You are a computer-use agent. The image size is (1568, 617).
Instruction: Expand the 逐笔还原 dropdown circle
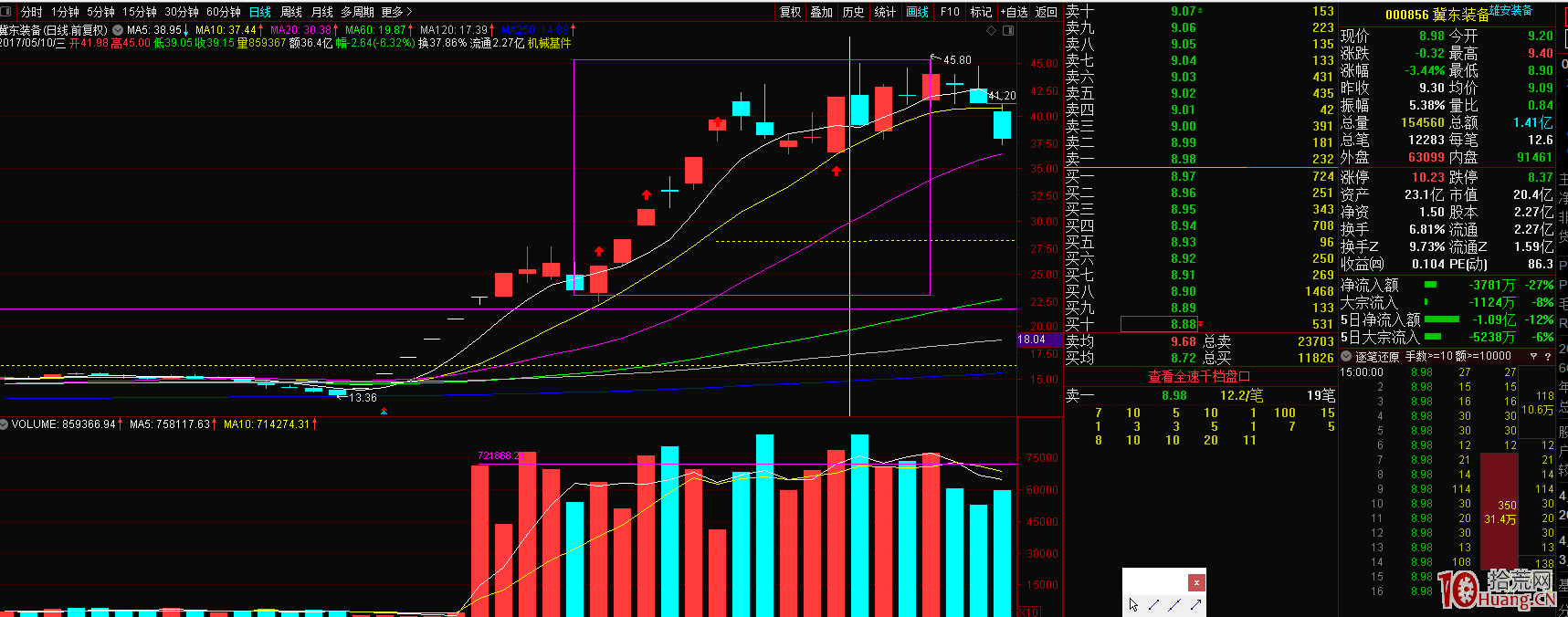(x=1346, y=357)
